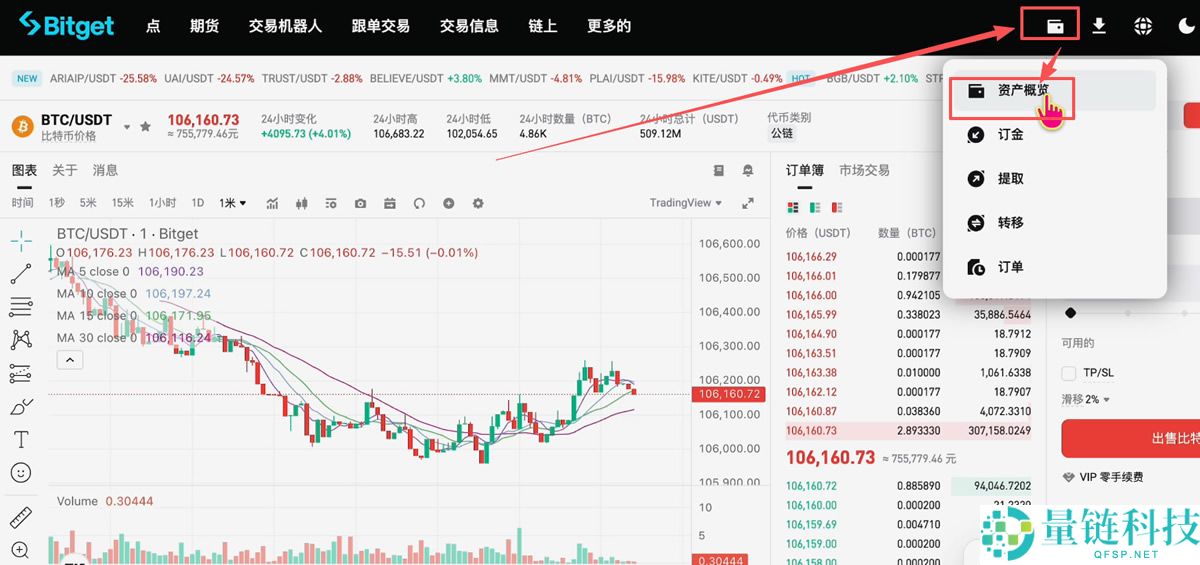Open chart settings gear icon
This screenshot has width=1200, height=565.
pyautogui.click(x=478, y=203)
